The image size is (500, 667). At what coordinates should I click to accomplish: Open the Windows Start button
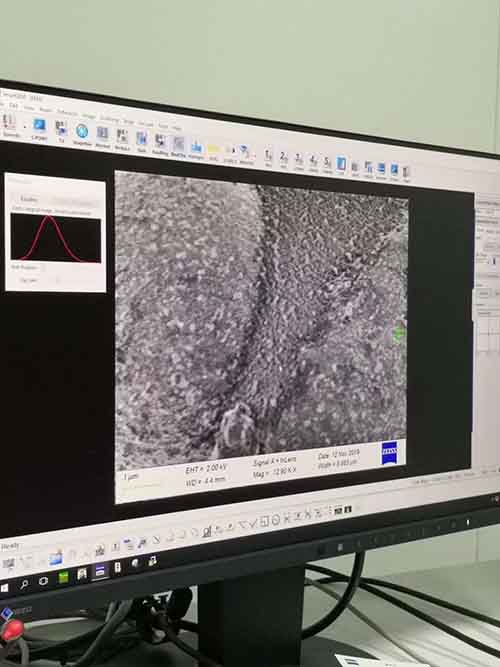[x=4, y=587]
